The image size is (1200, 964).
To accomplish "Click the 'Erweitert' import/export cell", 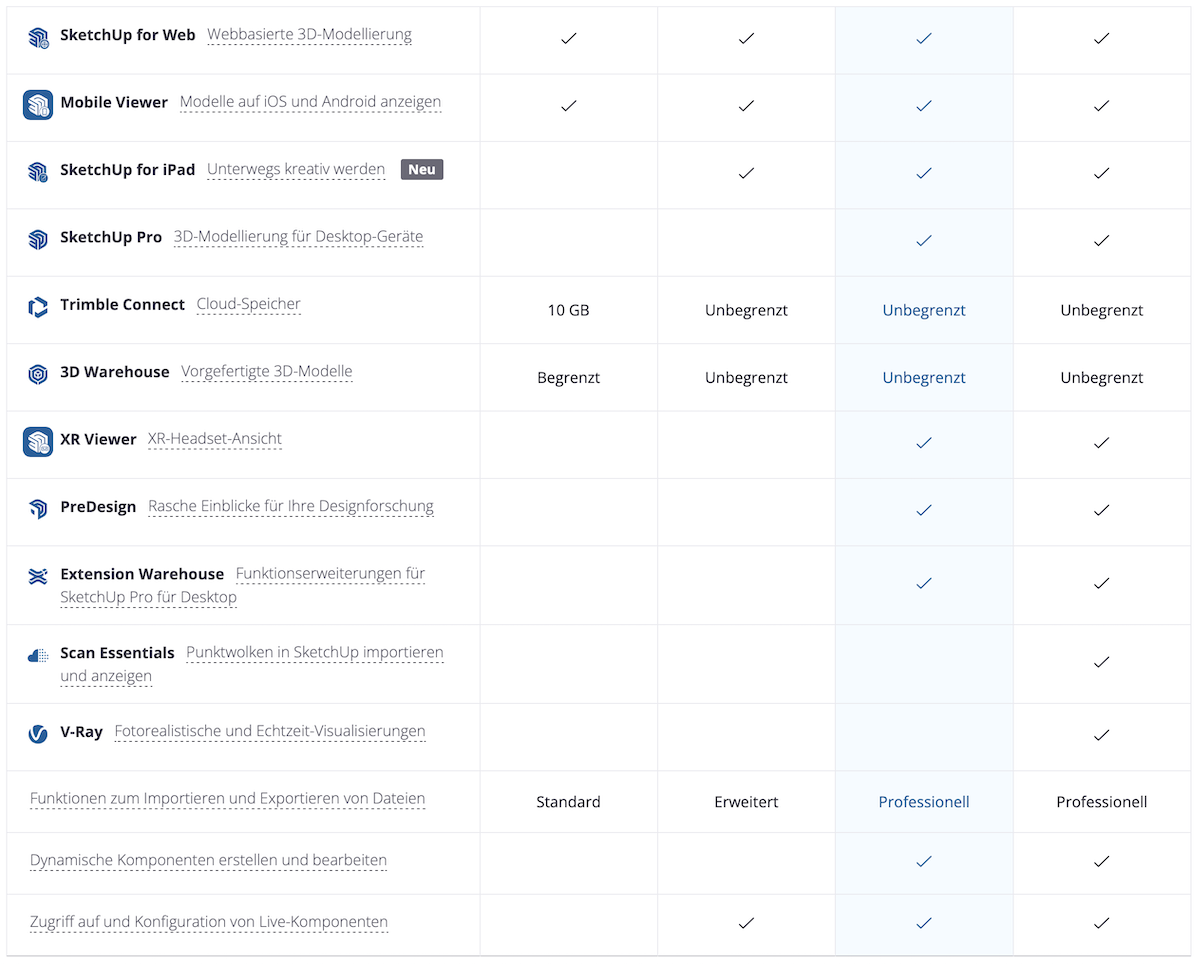I will point(746,802).
